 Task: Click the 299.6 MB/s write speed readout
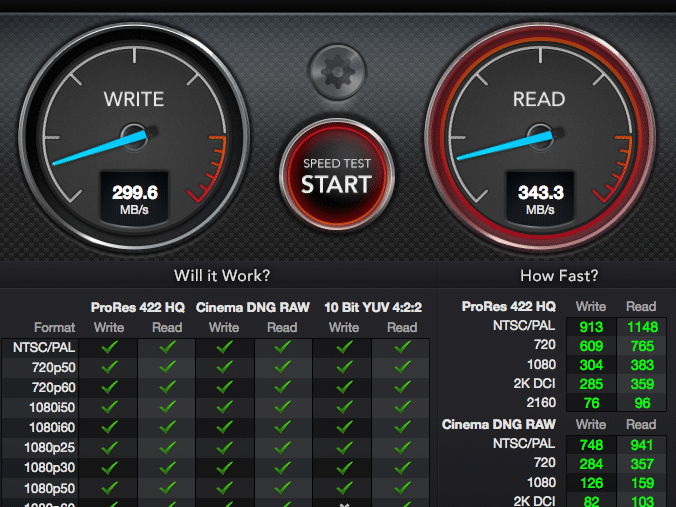(x=135, y=198)
